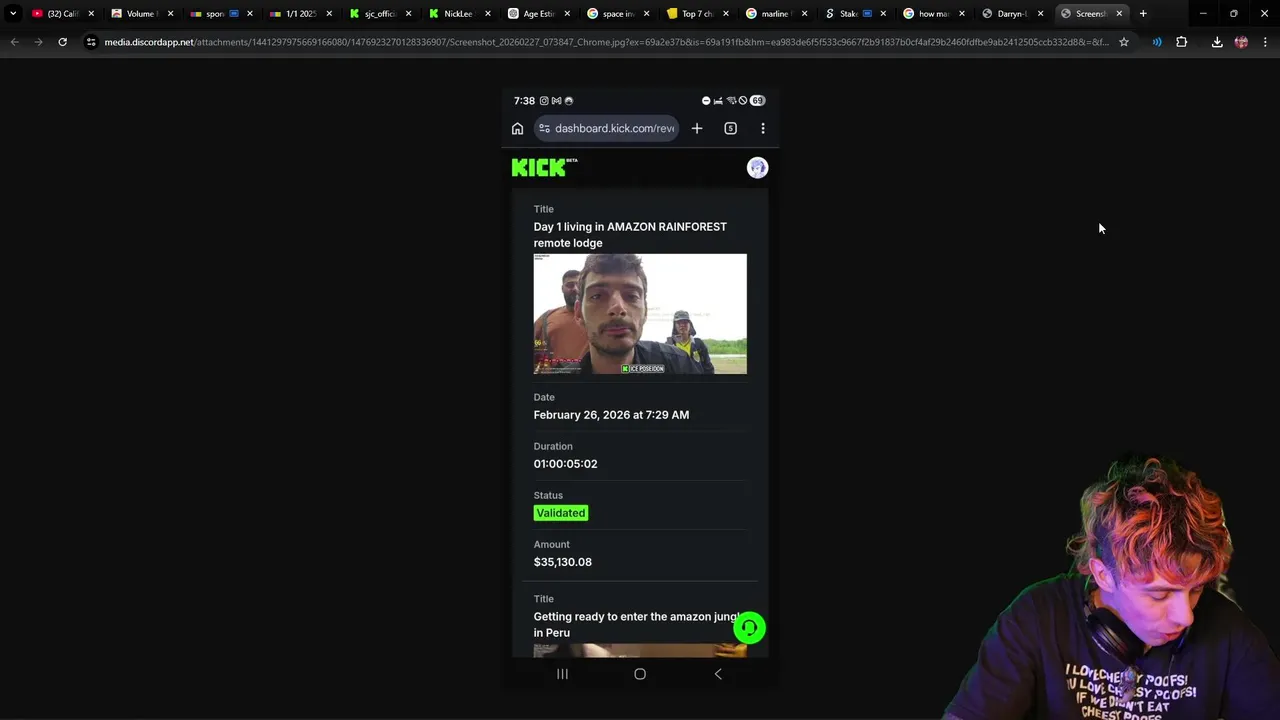Switch to the "NickLee" Kick tab
Viewport: 1280px width, 720px height.
click(459, 14)
